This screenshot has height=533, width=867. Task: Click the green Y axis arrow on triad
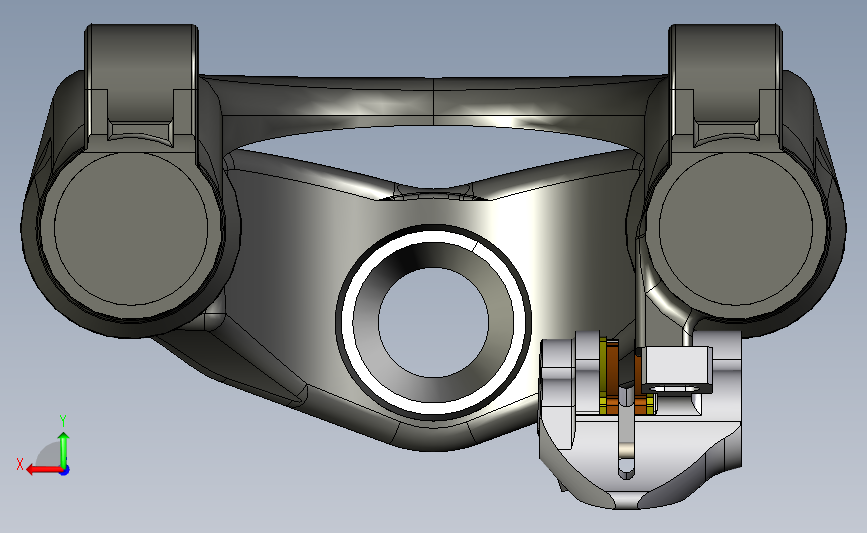[x=64, y=450]
